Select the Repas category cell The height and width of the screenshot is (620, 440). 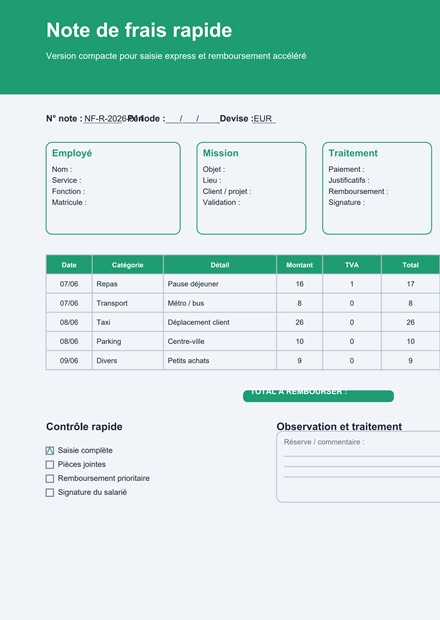click(128, 284)
